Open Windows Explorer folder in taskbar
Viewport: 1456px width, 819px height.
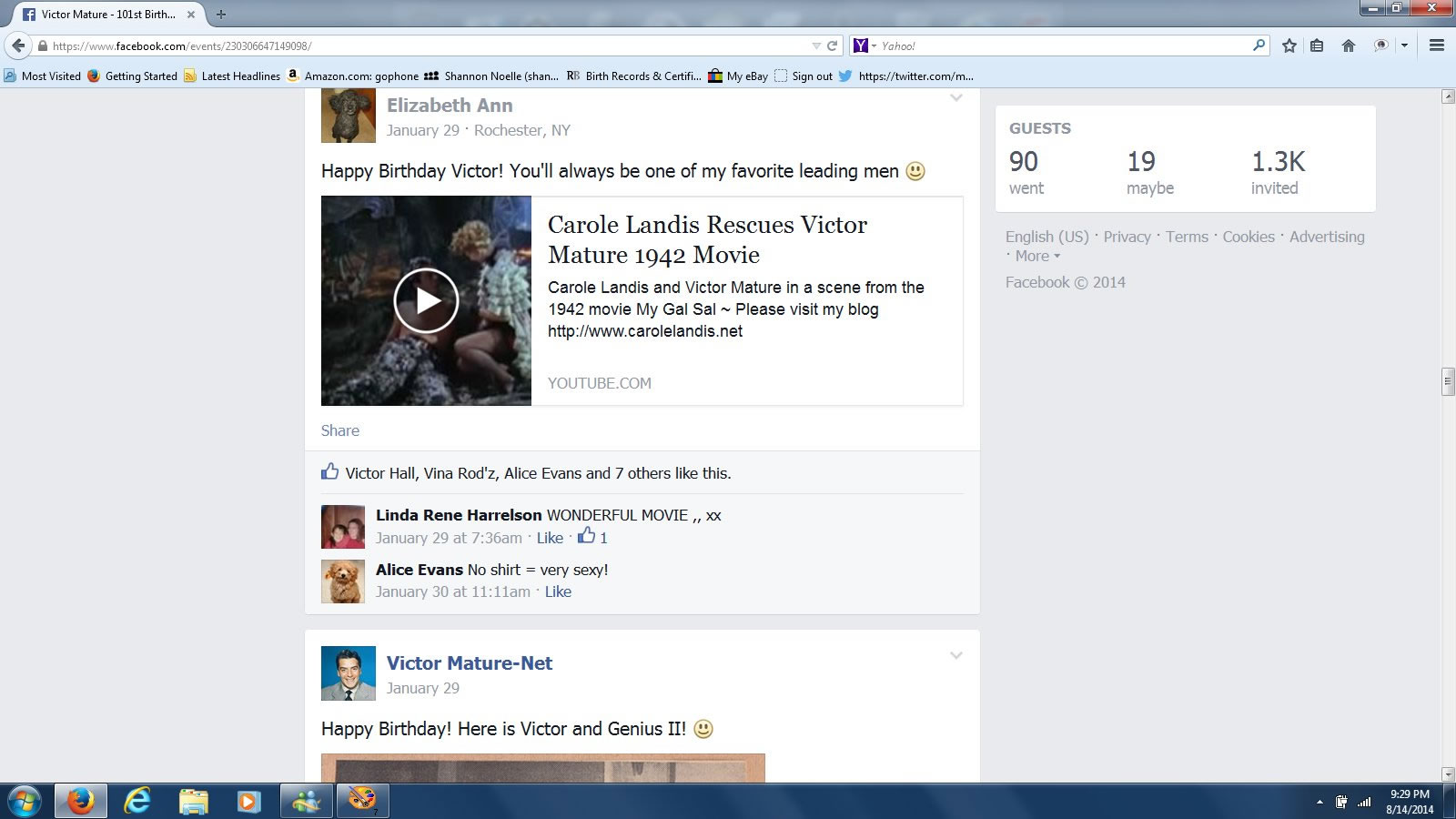tap(193, 802)
